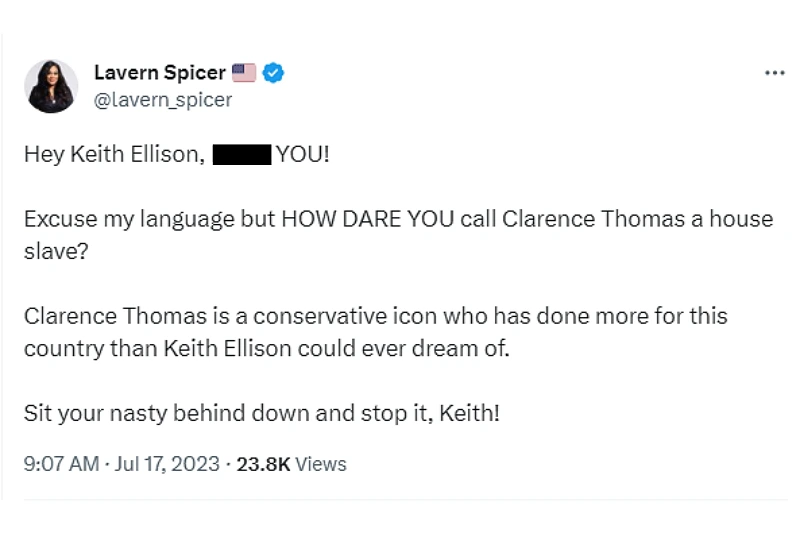Click the "Views" label text

[321, 465]
